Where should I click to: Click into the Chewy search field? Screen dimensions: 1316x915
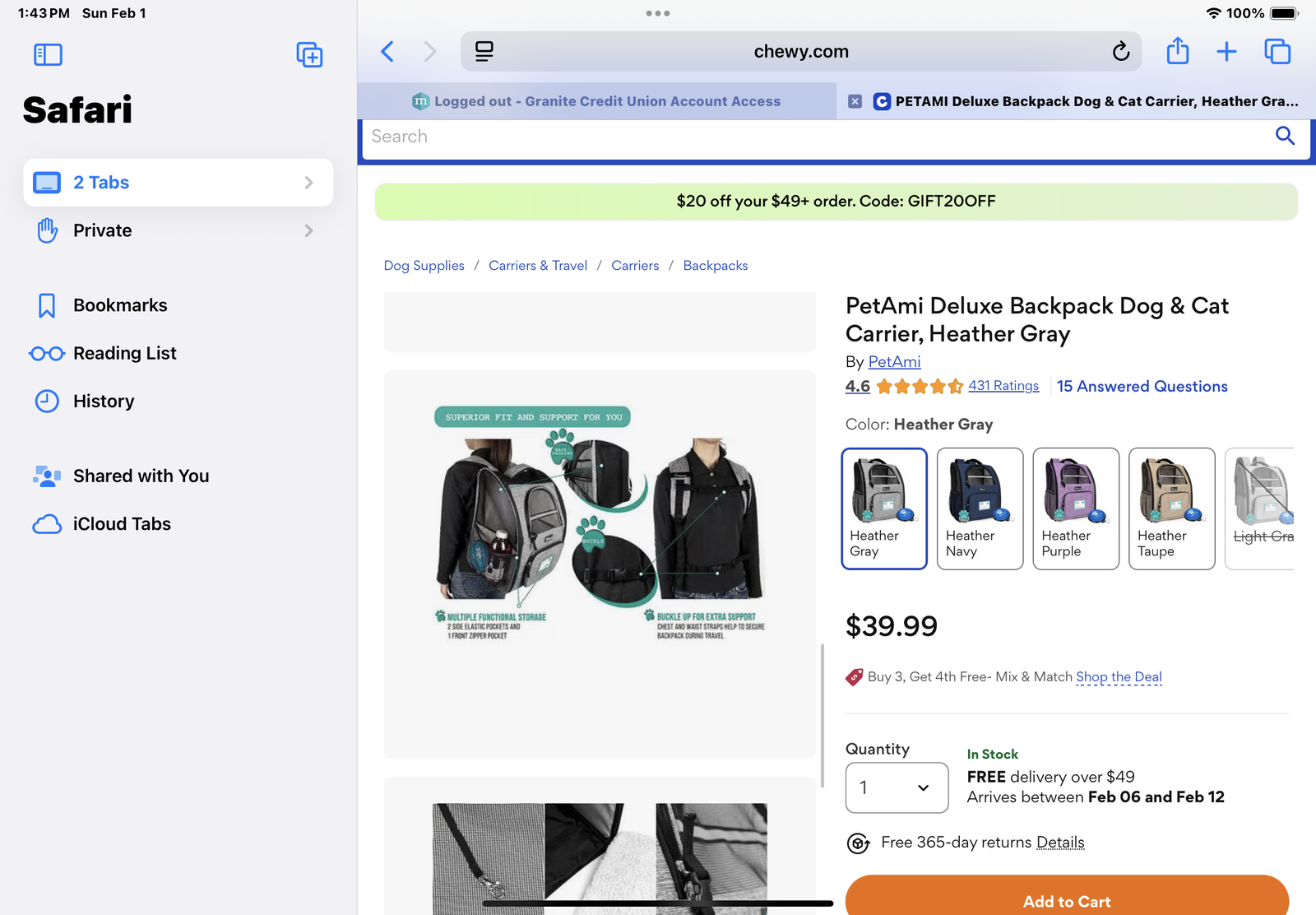[814, 137]
